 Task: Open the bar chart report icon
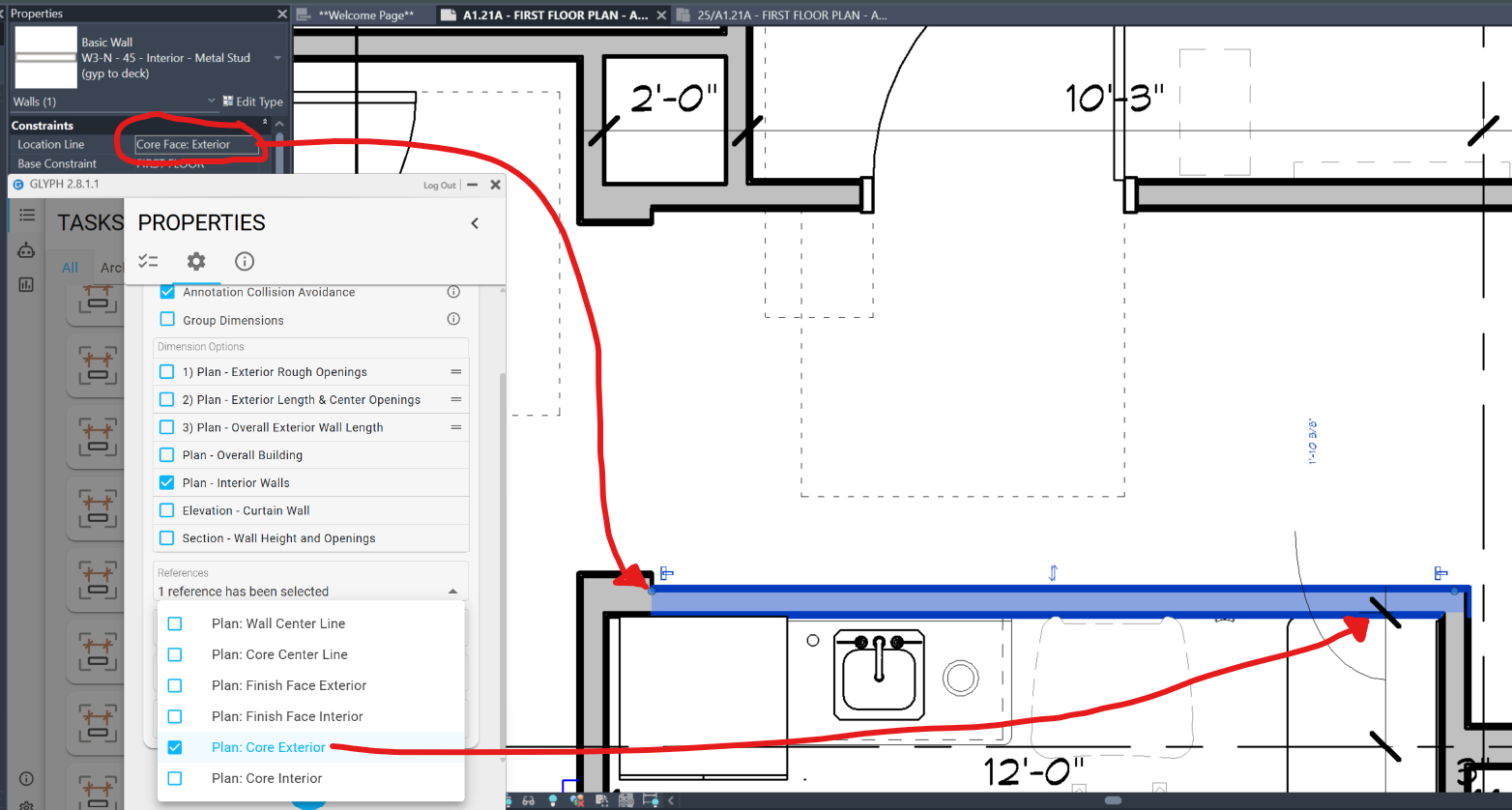coord(26,284)
